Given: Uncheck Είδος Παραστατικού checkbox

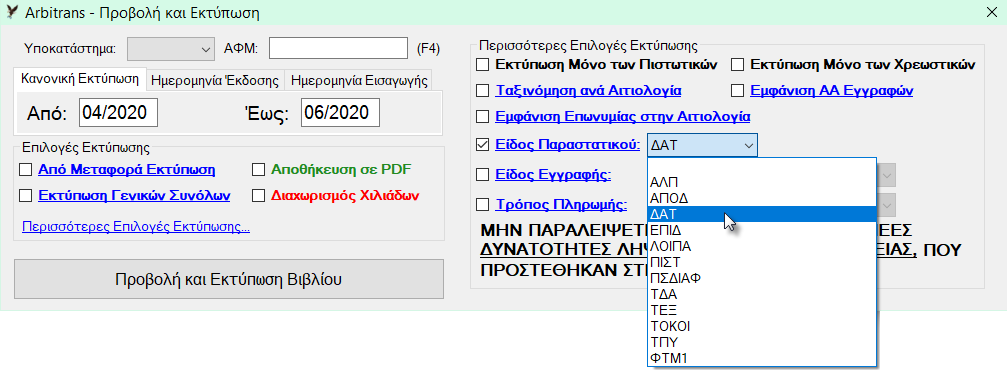Looking at the screenshot, I should pos(482,144).
